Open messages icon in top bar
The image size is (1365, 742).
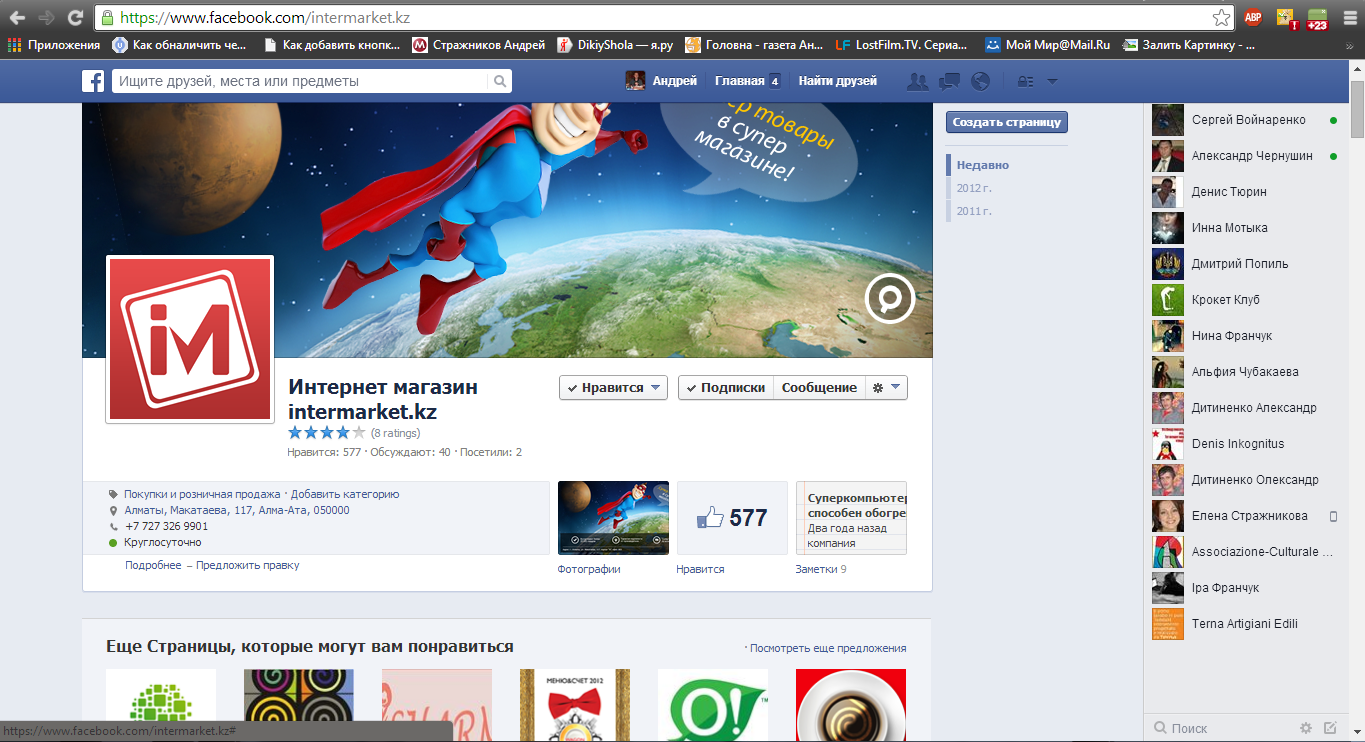coord(949,81)
